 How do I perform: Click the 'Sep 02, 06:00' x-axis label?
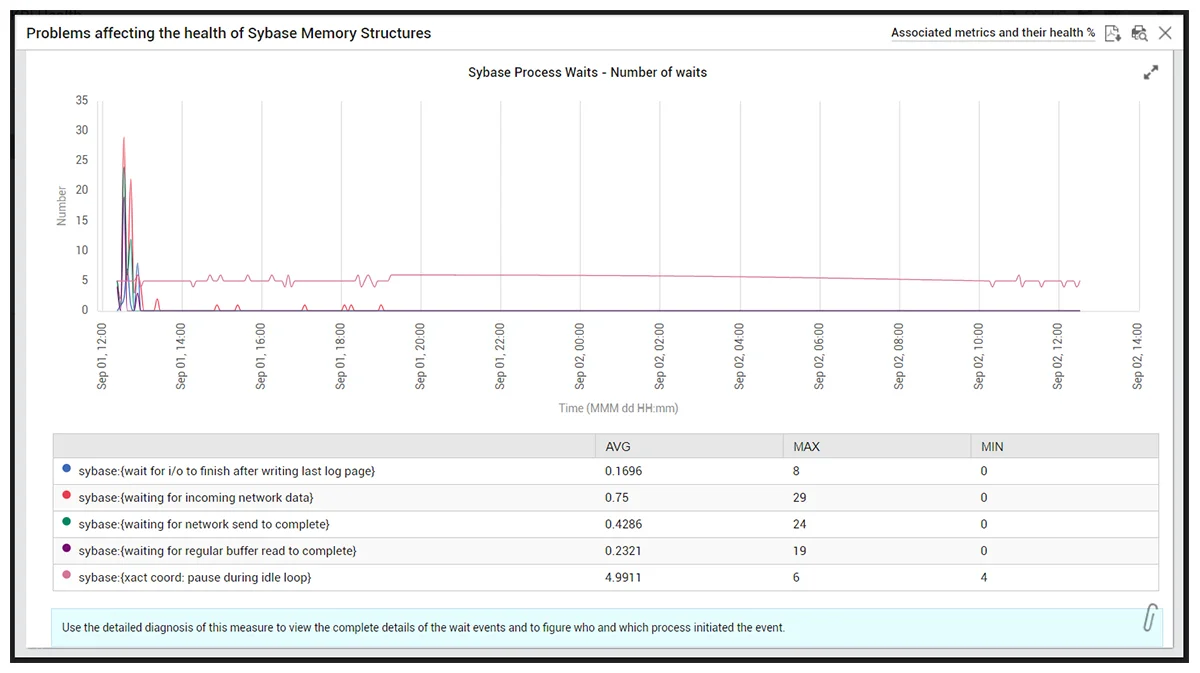pos(820,356)
